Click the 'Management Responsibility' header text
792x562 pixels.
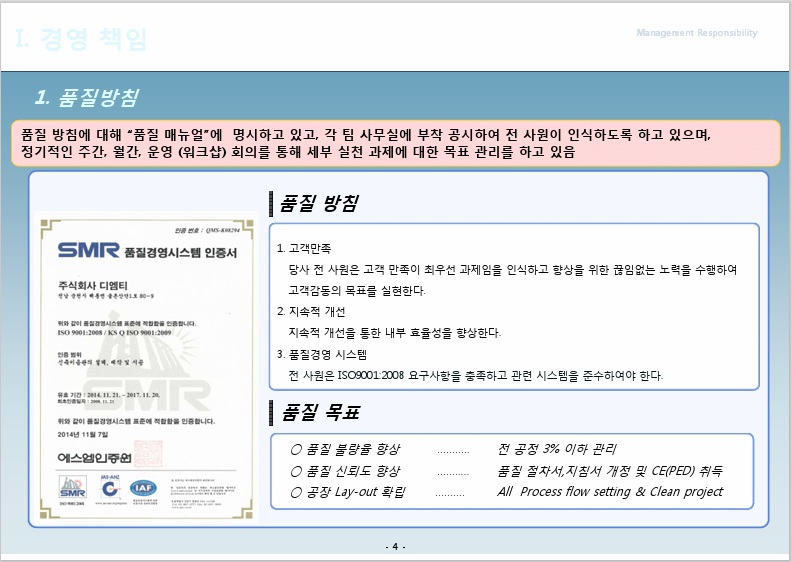click(x=697, y=33)
